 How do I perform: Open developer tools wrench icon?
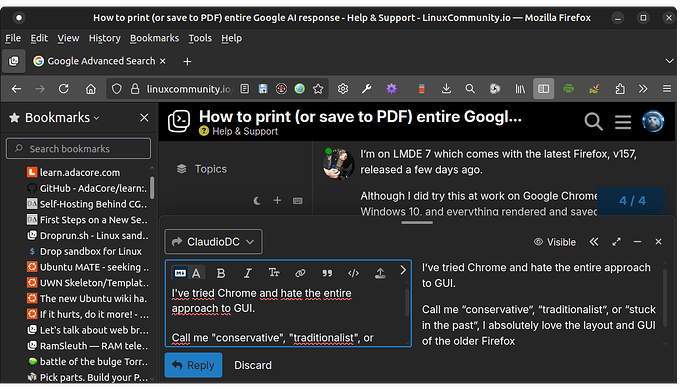coord(367,89)
